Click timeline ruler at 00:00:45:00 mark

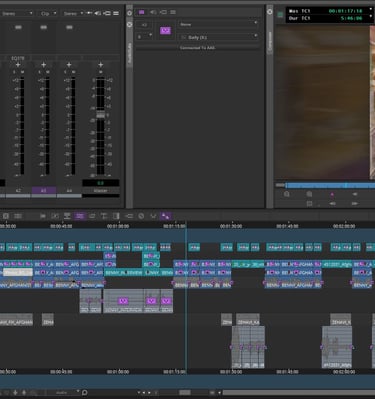click(x=61, y=226)
